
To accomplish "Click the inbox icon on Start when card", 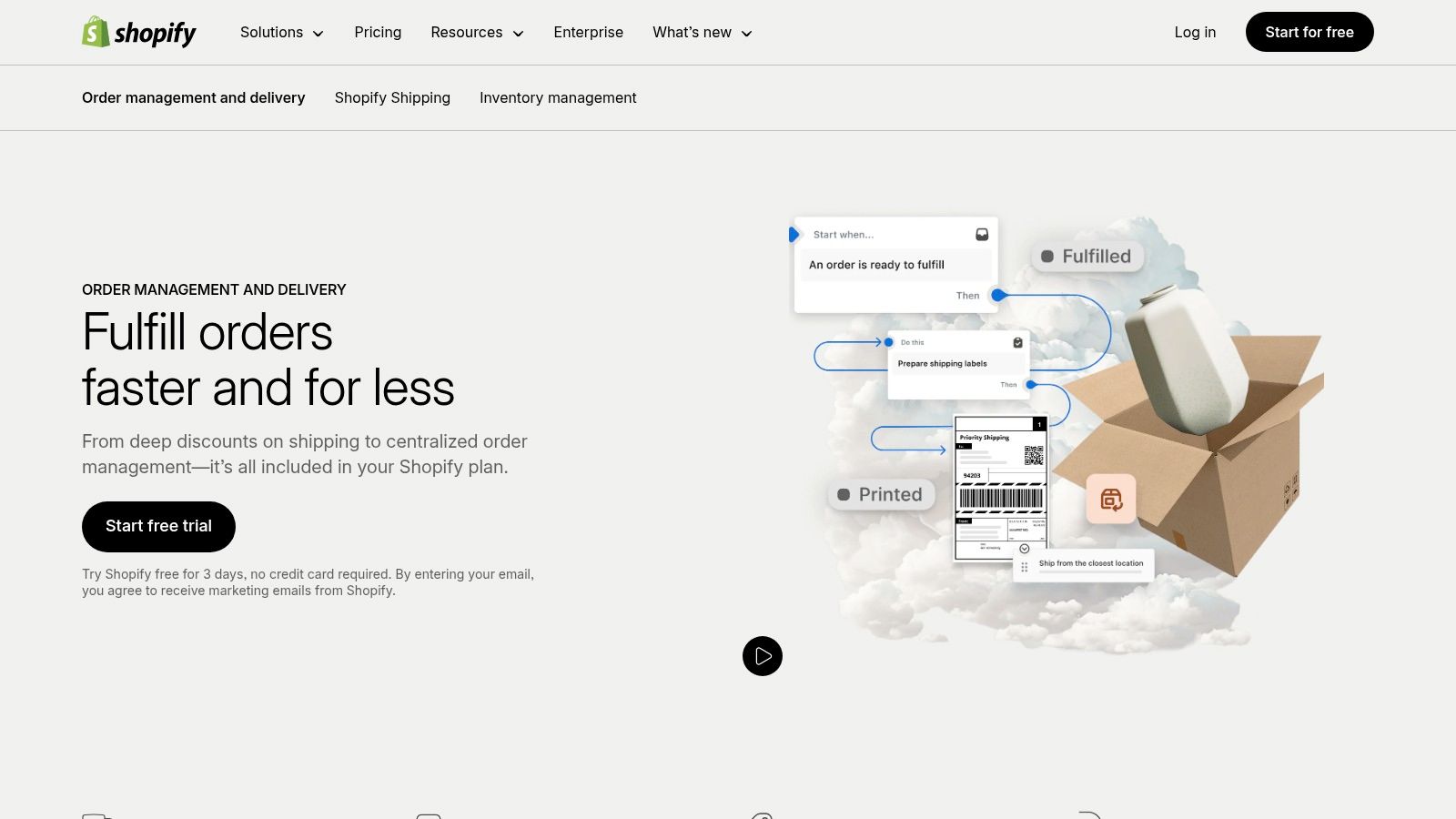I will tap(982, 235).
